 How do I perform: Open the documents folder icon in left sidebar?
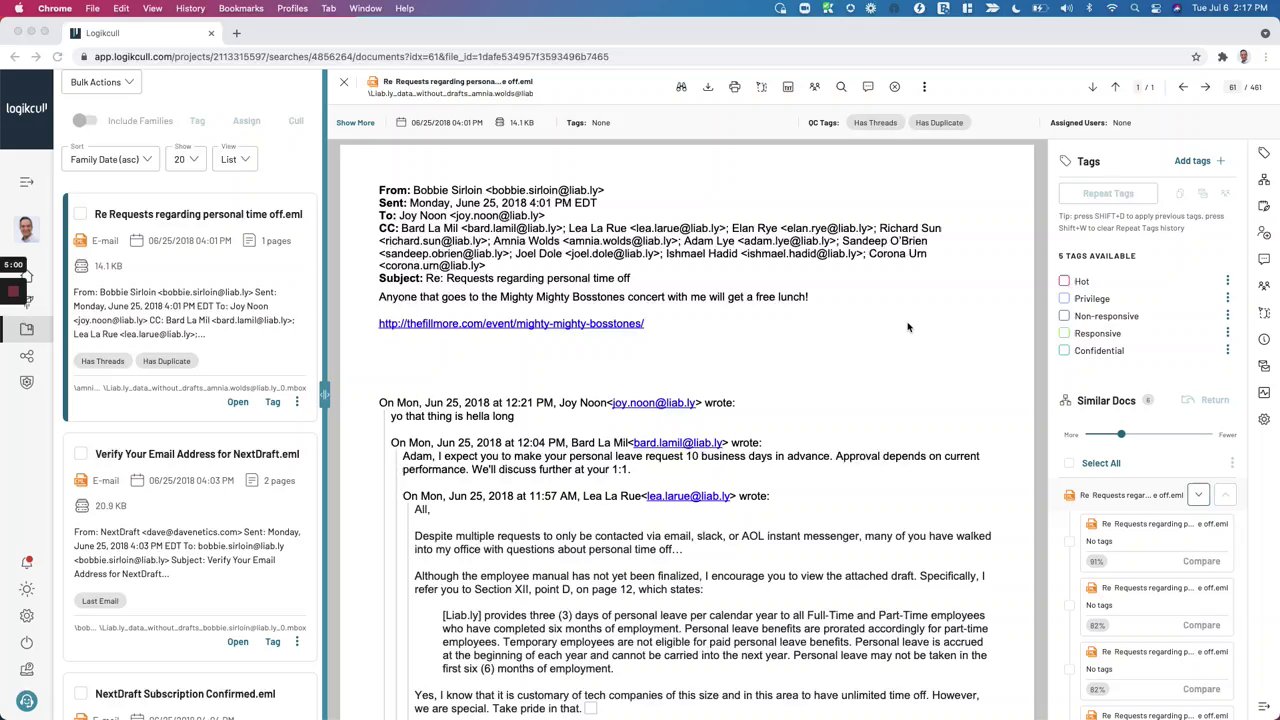coord(27,329)
